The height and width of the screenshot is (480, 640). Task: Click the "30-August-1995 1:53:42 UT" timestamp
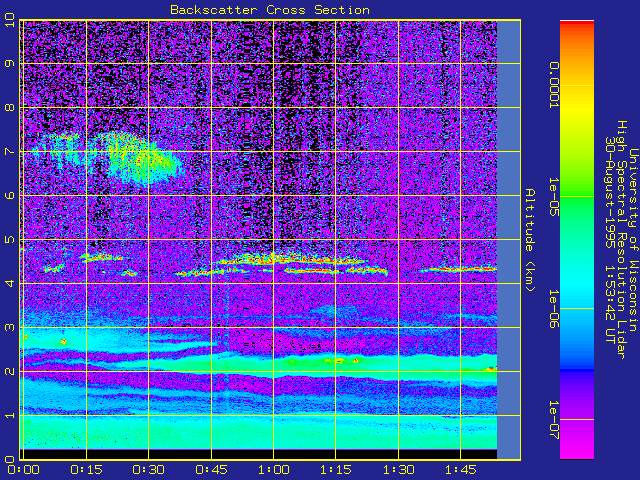(609, 240)
